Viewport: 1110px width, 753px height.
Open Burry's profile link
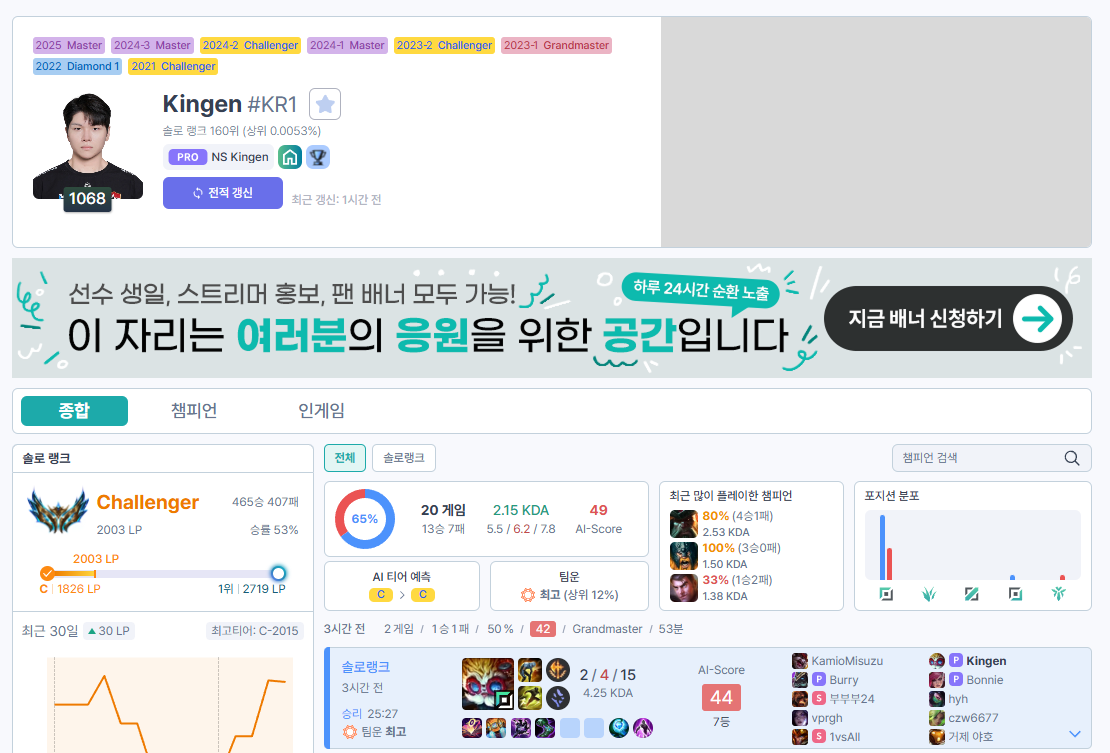(843, 680)
